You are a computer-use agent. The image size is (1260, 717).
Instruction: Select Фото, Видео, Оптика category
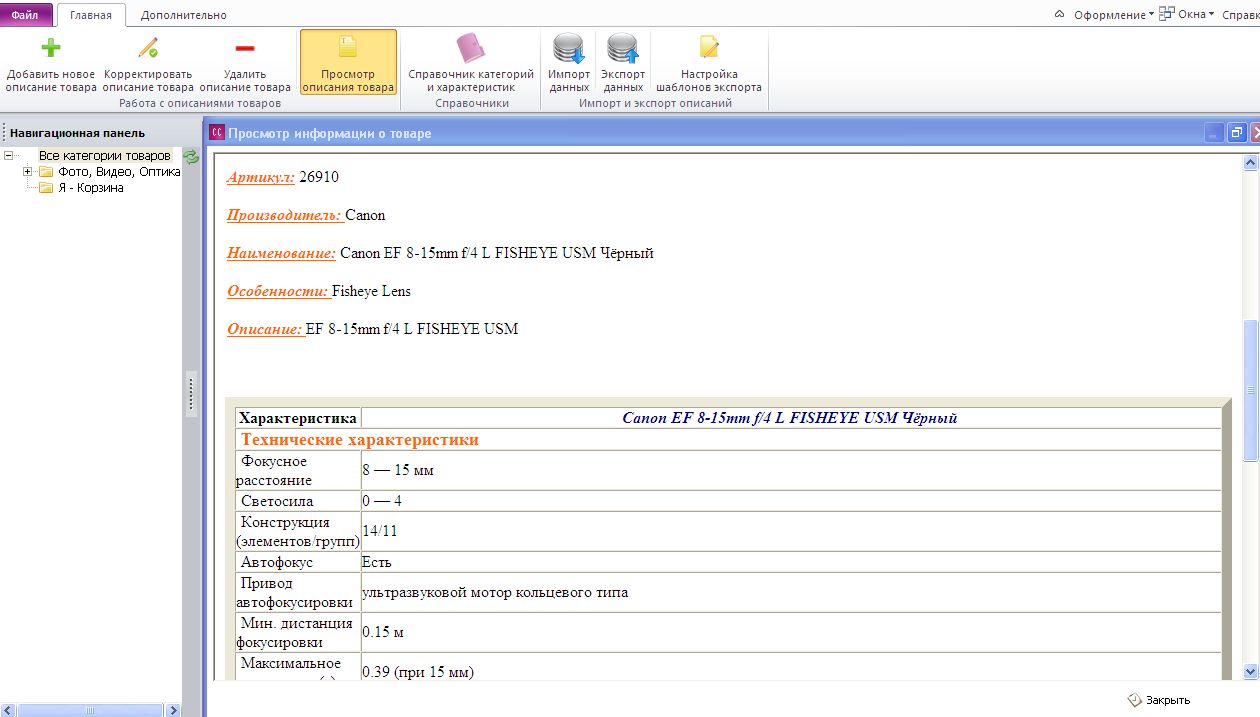[119, 172]
